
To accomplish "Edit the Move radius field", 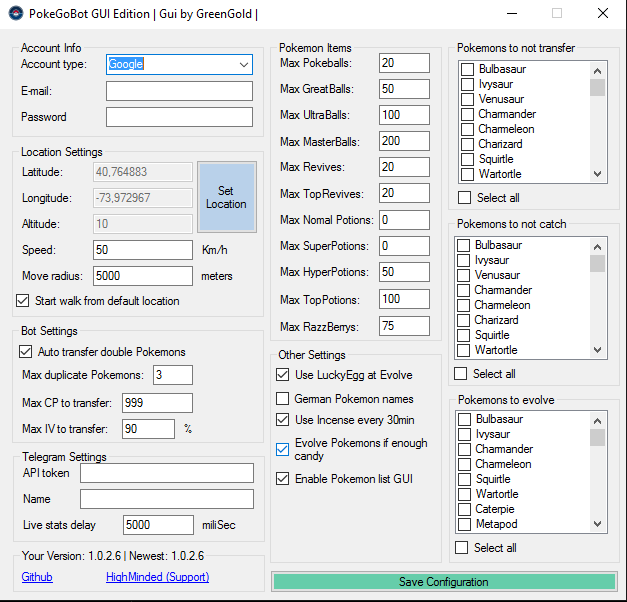I will (143, 276).
